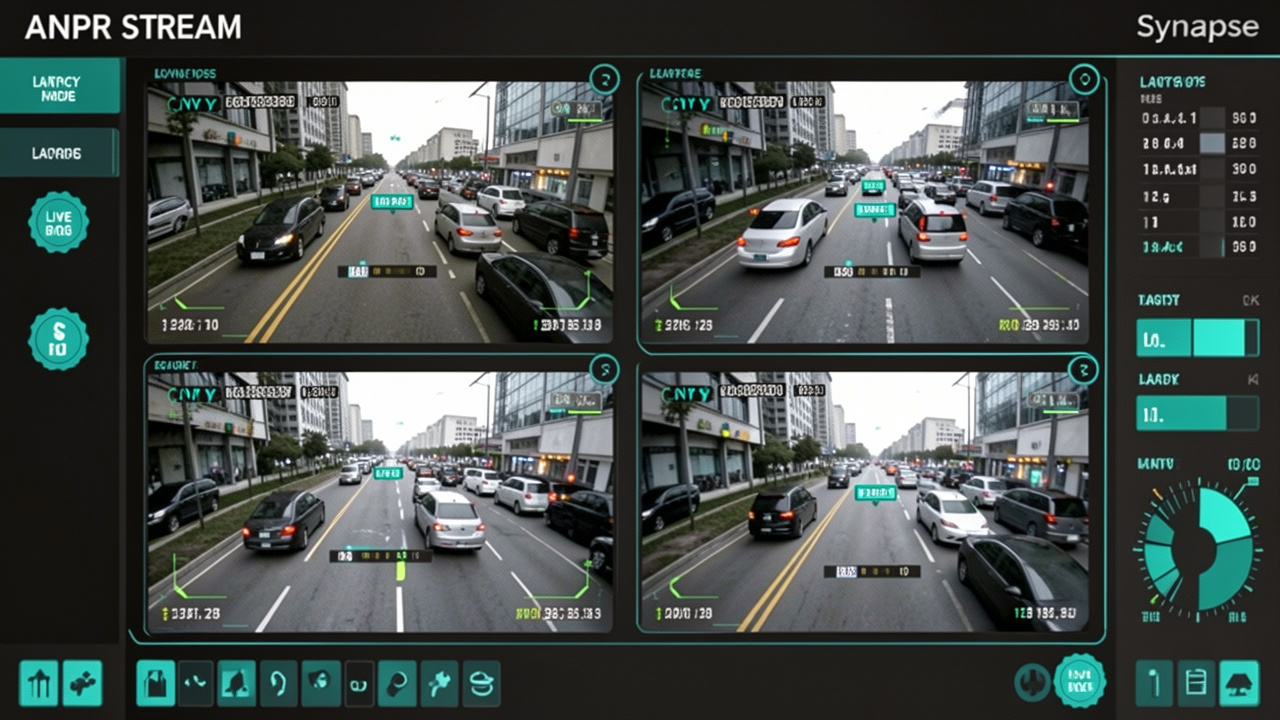This screenshot has height=720, width=1280.
Task: Select the grey-blue swatch in the table's second row
Action: 1212,143
